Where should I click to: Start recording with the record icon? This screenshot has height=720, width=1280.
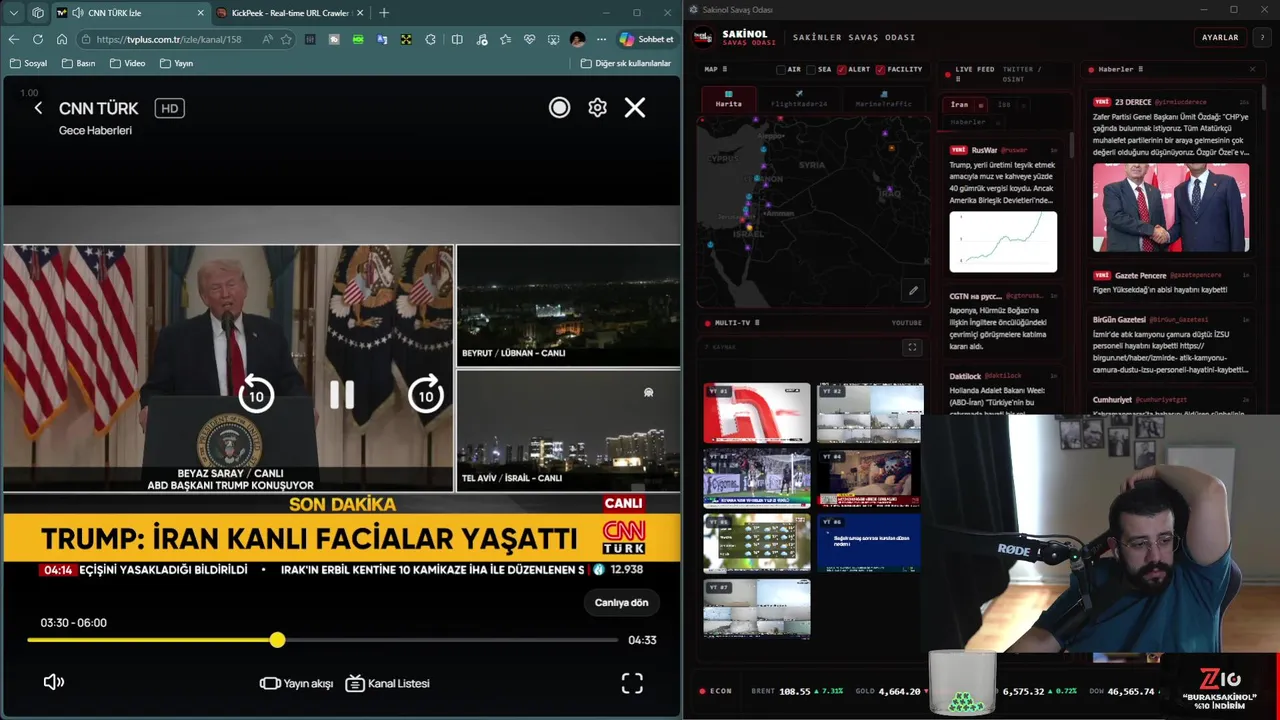point(559,108)
